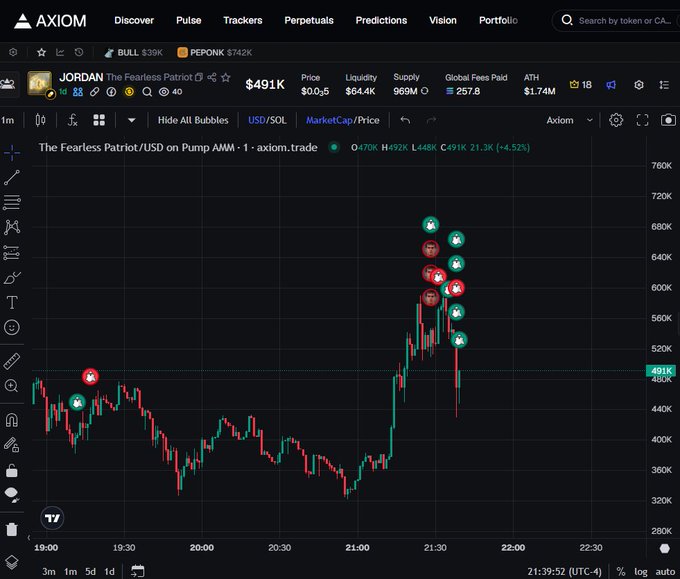Open candlestick chart style selector
Image resolution: width=680 pixels, height=579 pixels.
[x=40, y=120]
